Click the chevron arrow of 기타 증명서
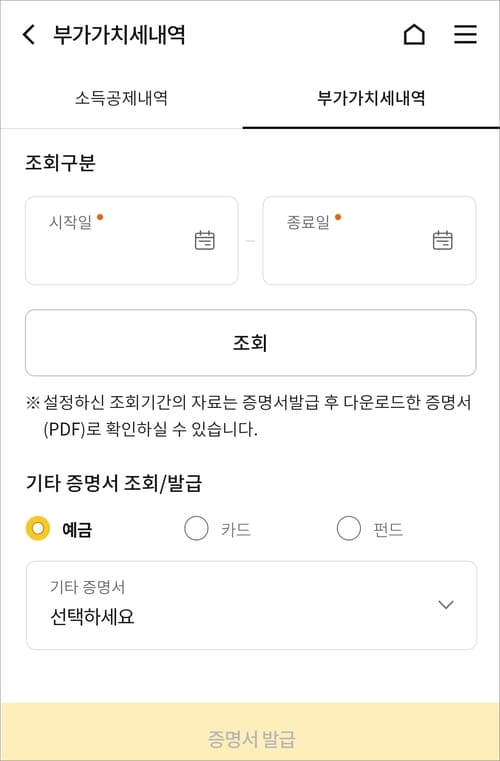The image size is (500, 761). (x=446, y=605)
